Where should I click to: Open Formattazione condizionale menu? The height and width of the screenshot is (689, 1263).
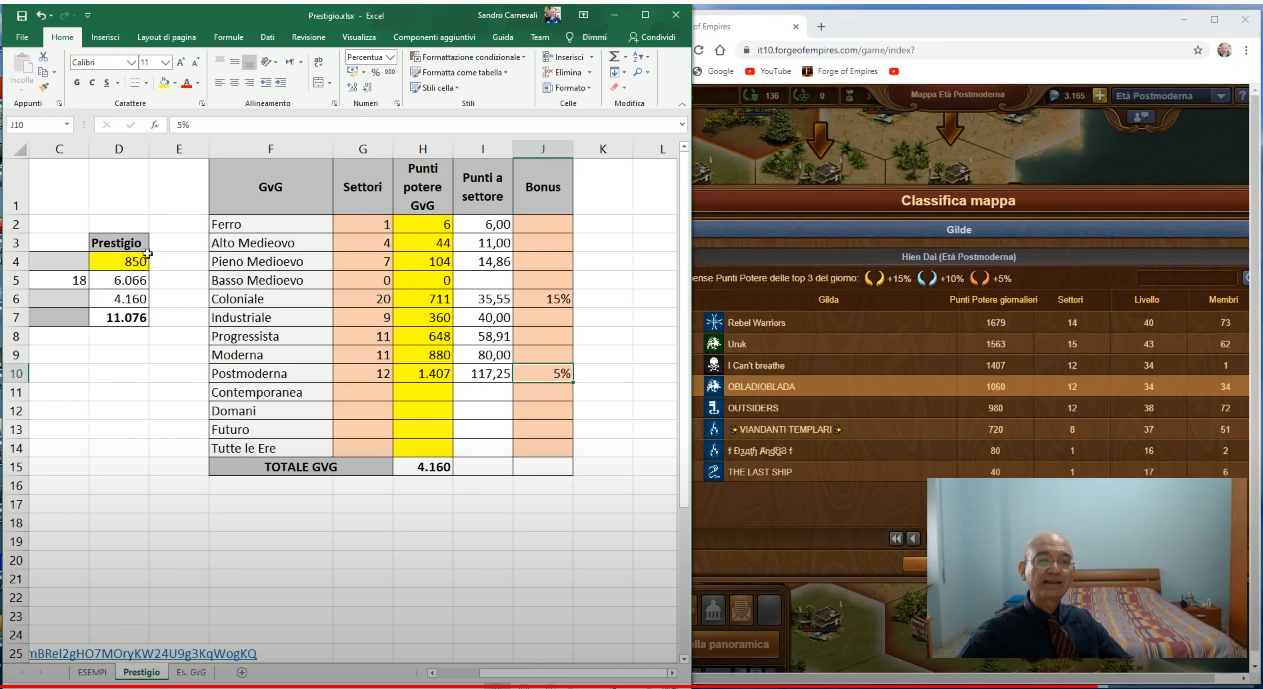(467, 57)
